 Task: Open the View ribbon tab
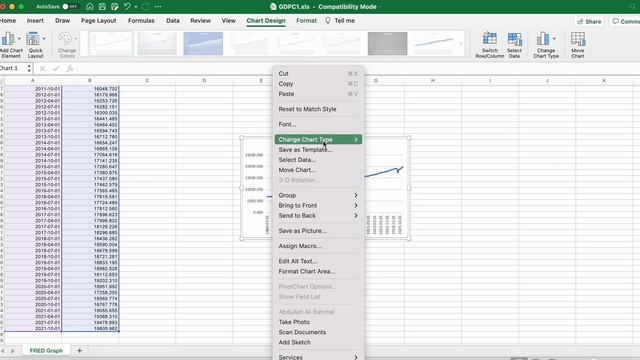point(228,20)
